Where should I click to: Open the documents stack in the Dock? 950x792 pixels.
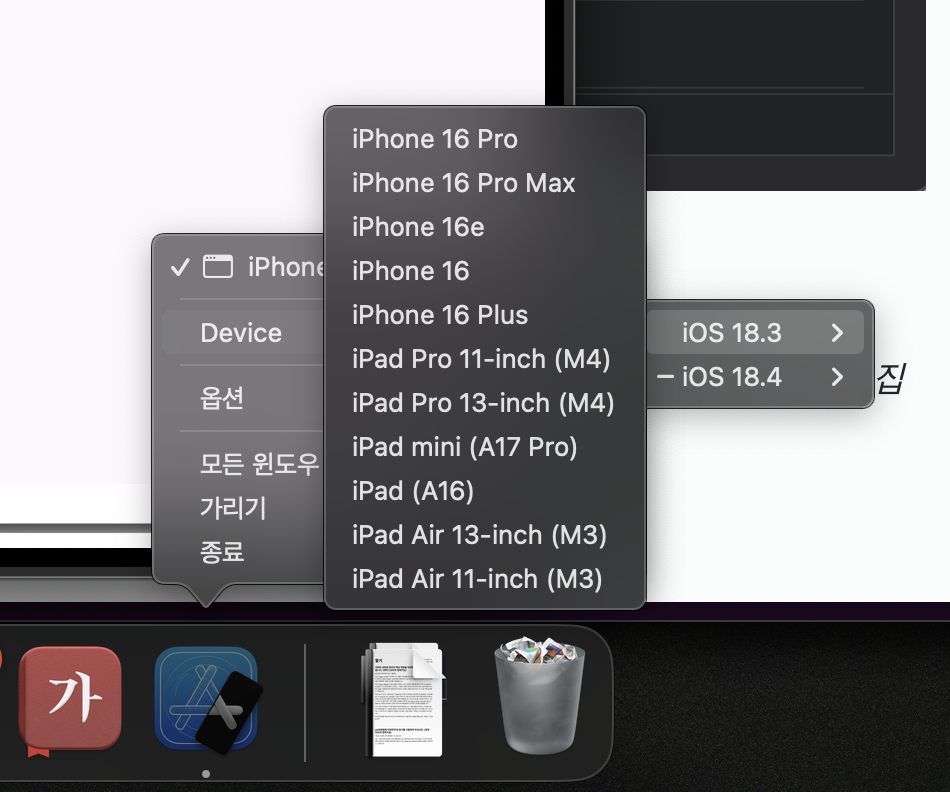[404, 700]
